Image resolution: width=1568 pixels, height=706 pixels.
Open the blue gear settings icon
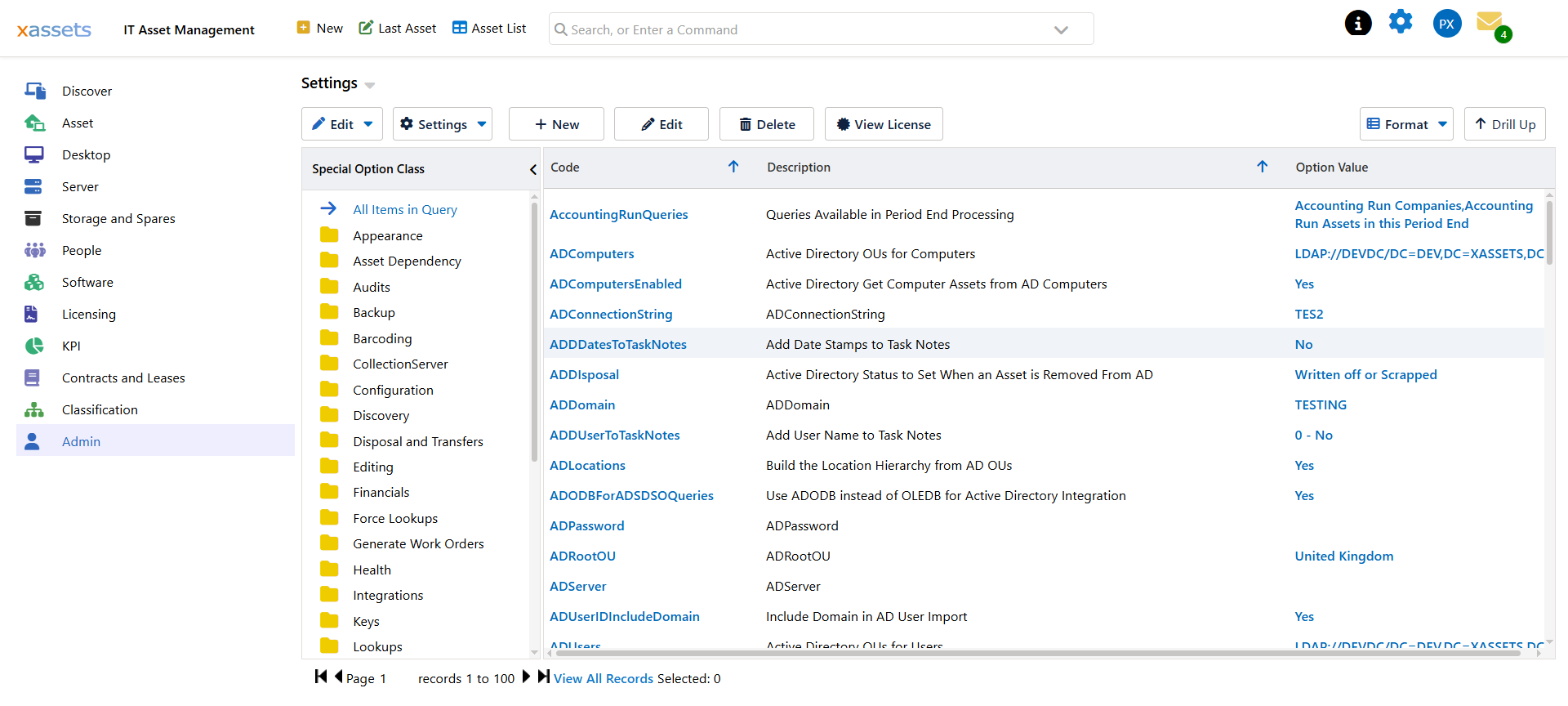tap(1401, 22)
